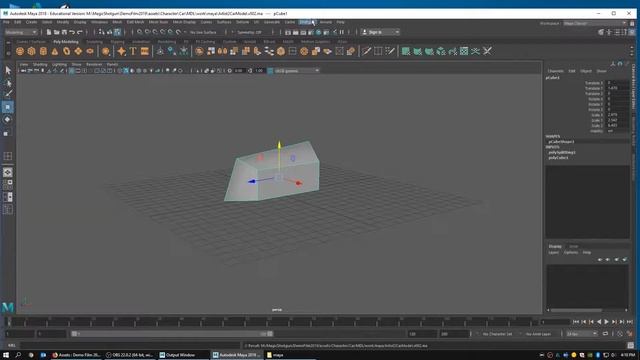Select pCubeShape1 under SHAPES
This screenshot has height=360, width=640.
pos(561,142)
